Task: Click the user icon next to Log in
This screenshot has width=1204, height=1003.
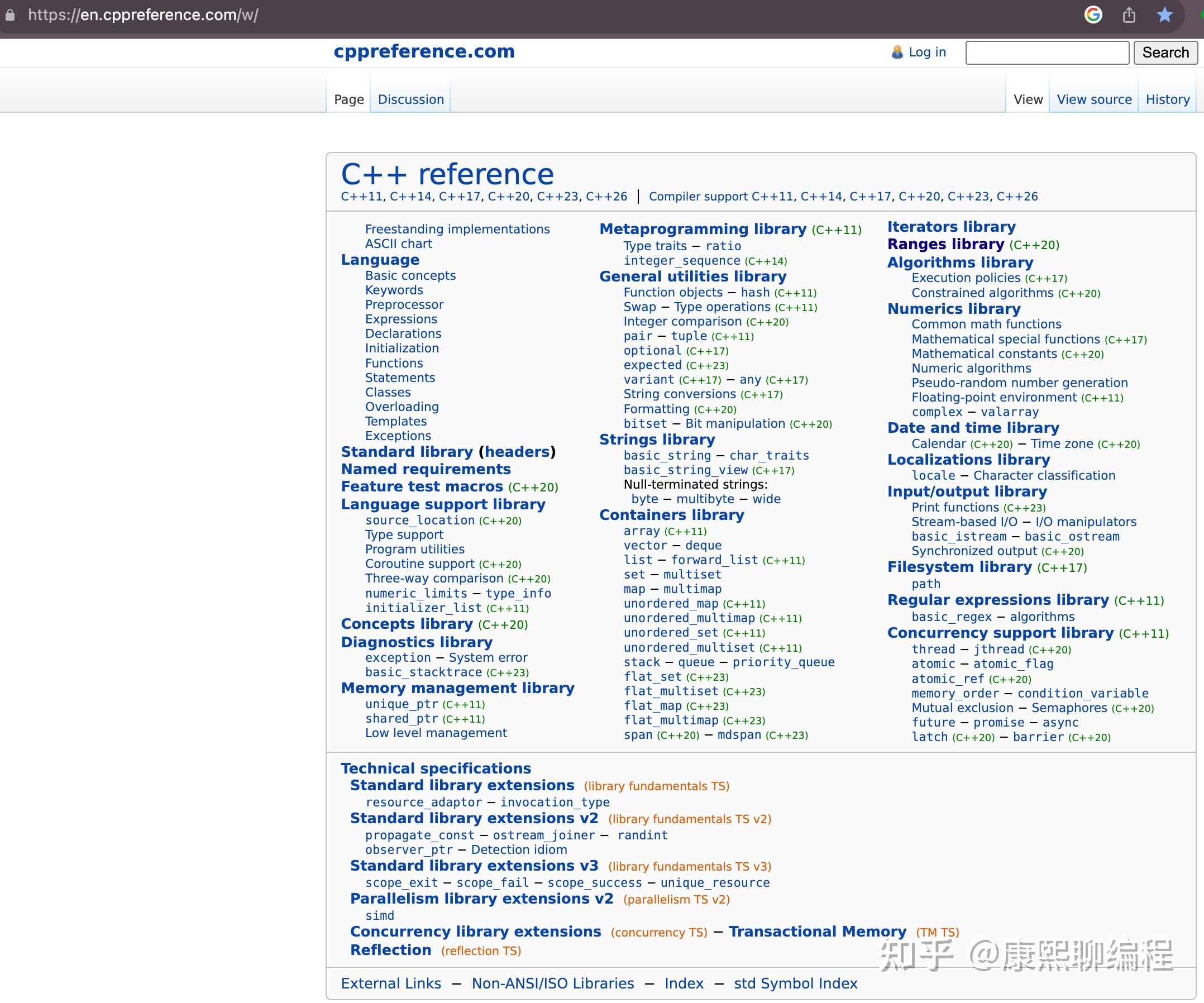Action: coord(896,52)
